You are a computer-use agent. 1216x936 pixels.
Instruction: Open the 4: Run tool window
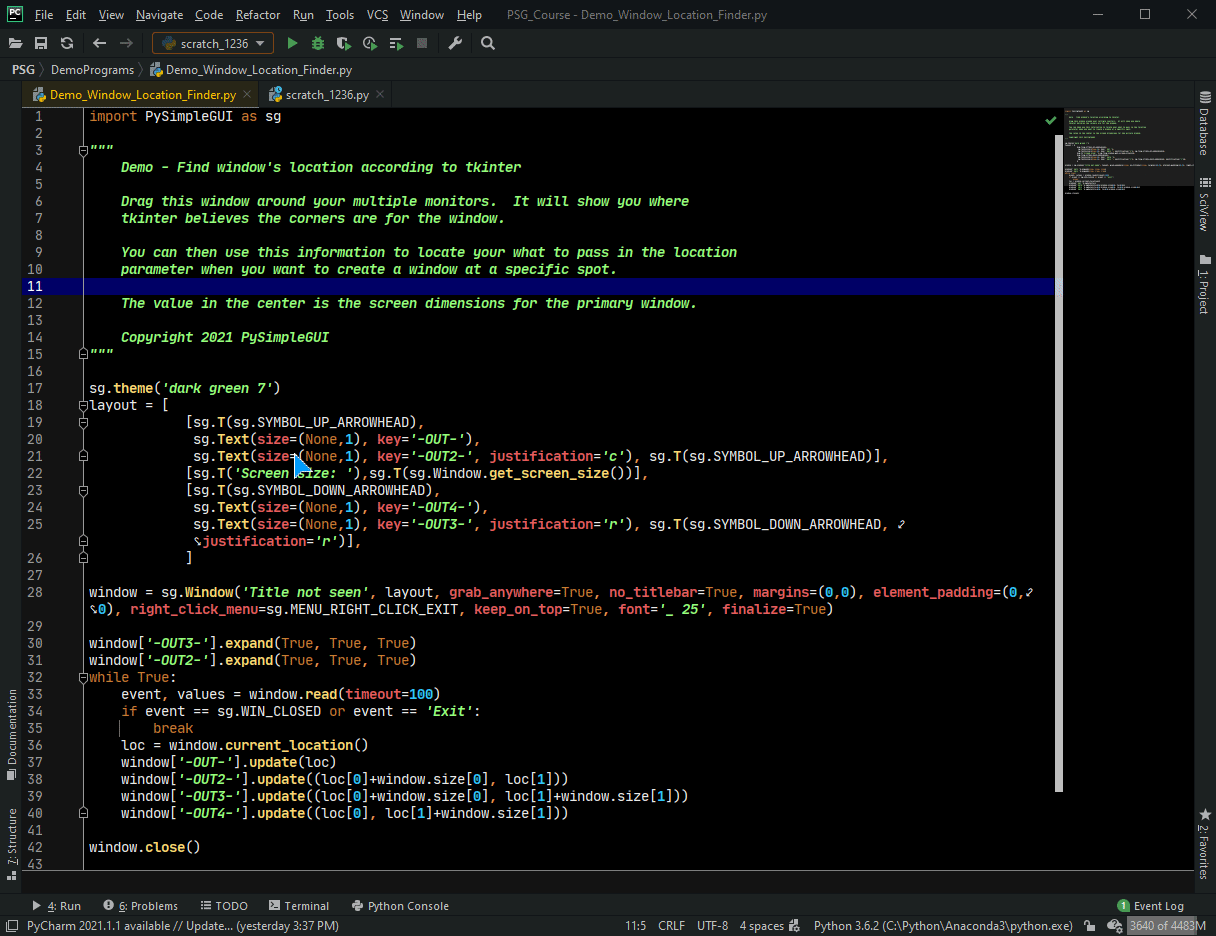pos(57,906)
